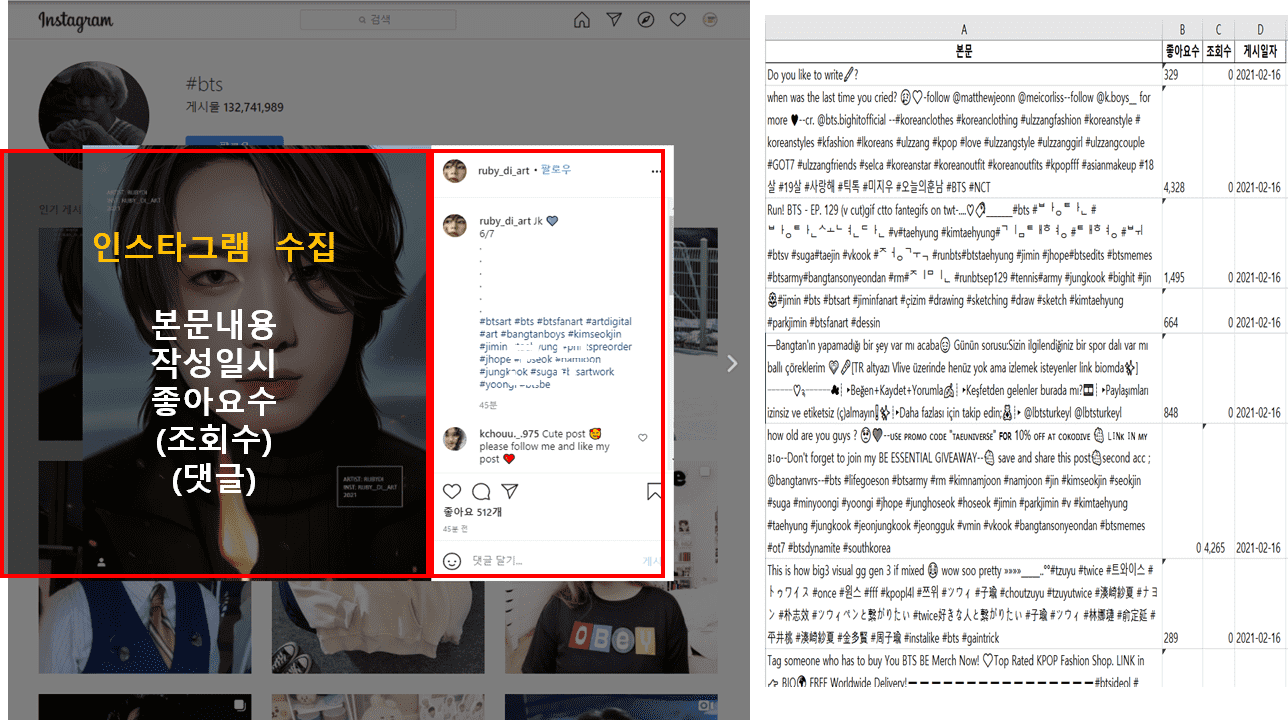Select the 'when was the last time you cried' cell
1288x720 pixels.
964,142
